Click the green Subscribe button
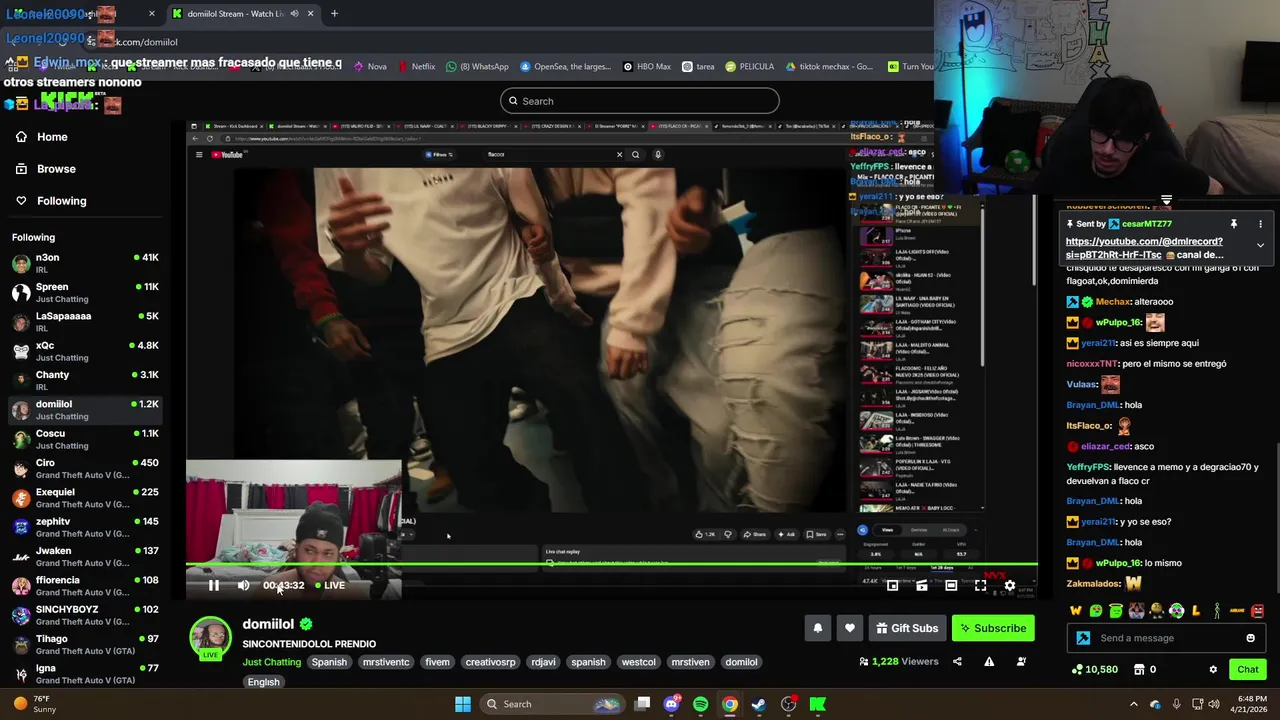Screen dimensions: 1280x720 pyautogui.click(x=993, y=628)
